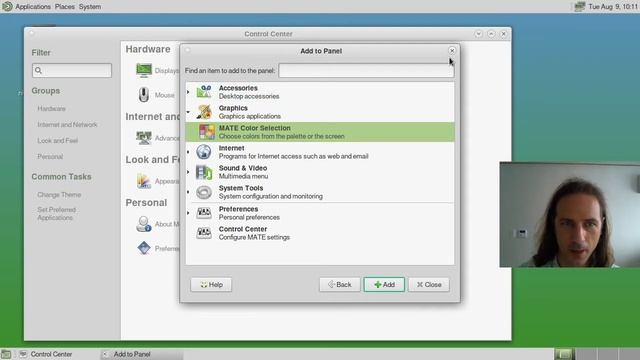This screenshot has height=360, width=640.
Task: Click the Mouse icon in Control Center
Action: tap(144, 95)
